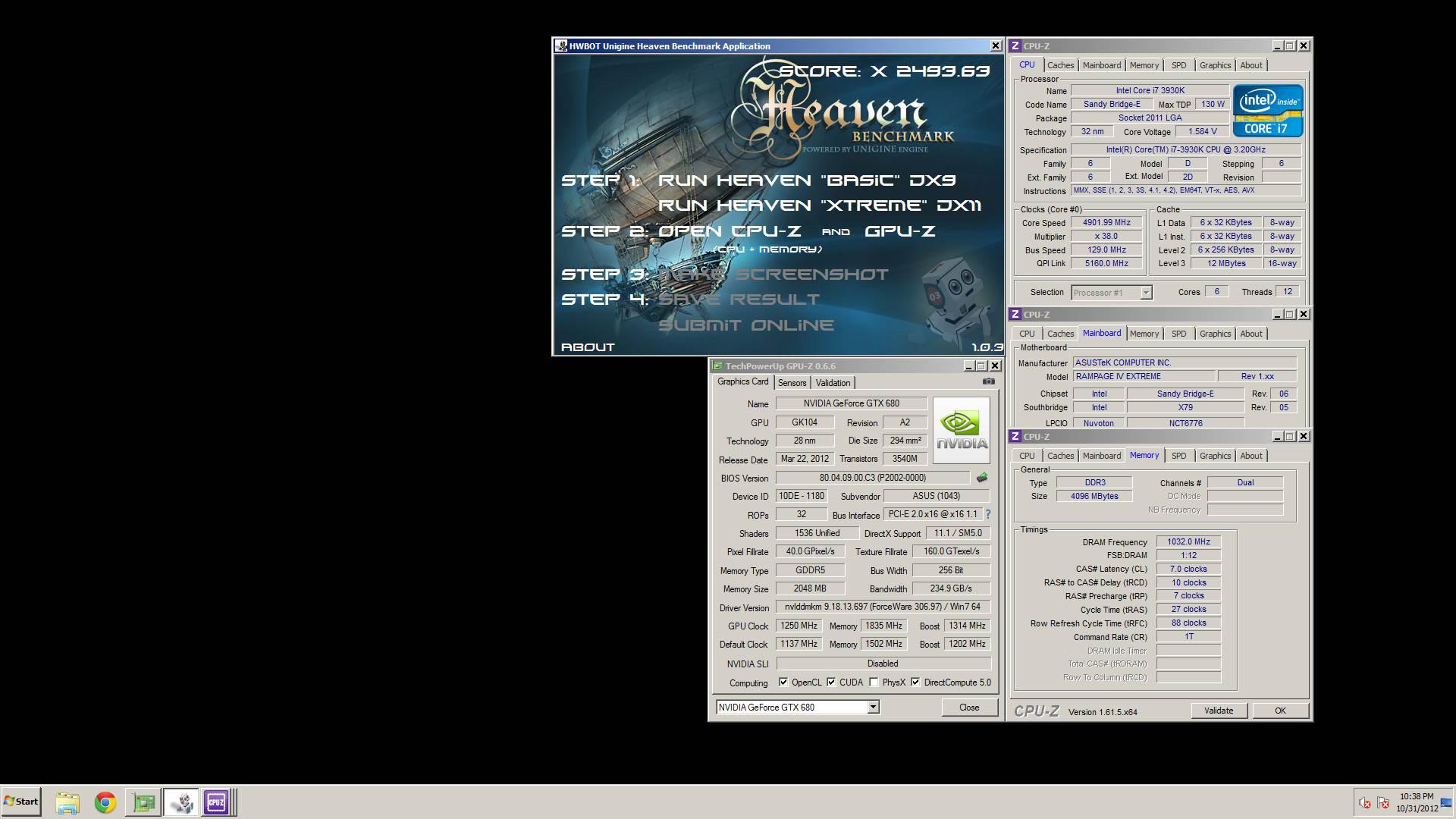The height and width of the screenshot is (819, 1456).
Task: Click the Start button
Action: 21,802
